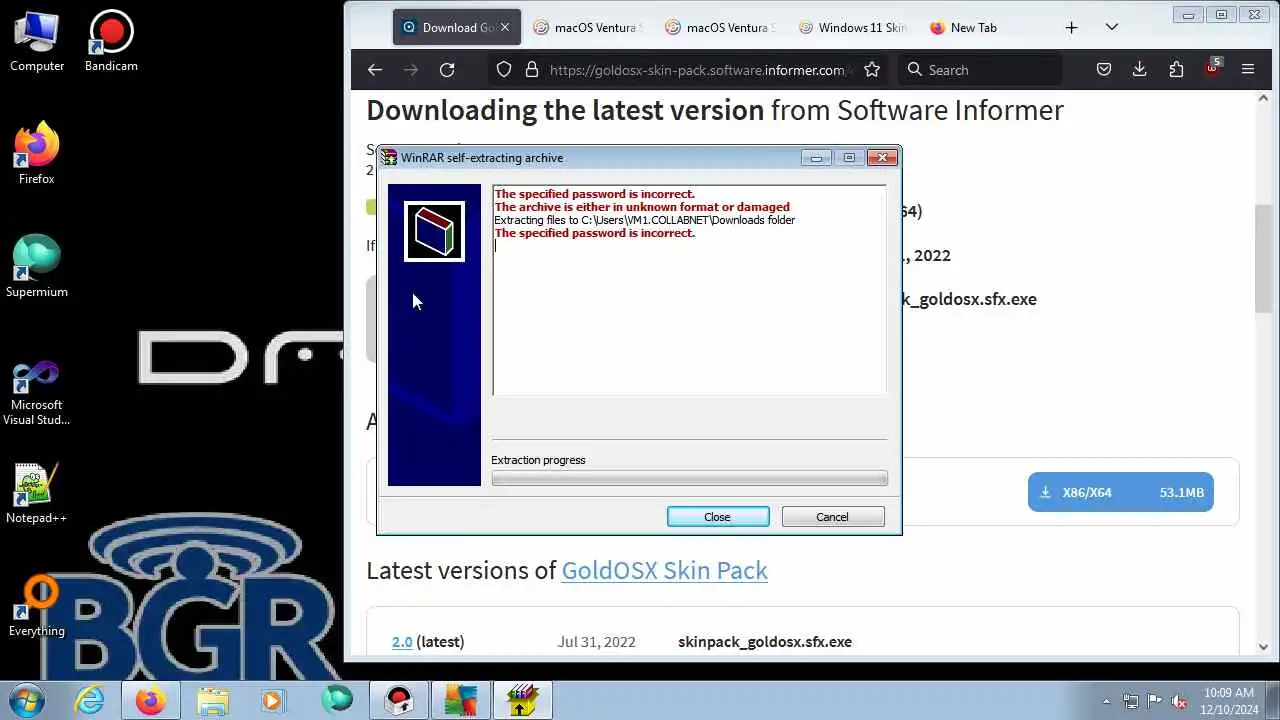The width and height of the screenshot is (1280, 720).
Task: Select the Notepad++ desktop shortcut
Action: [x=37, y=494]
